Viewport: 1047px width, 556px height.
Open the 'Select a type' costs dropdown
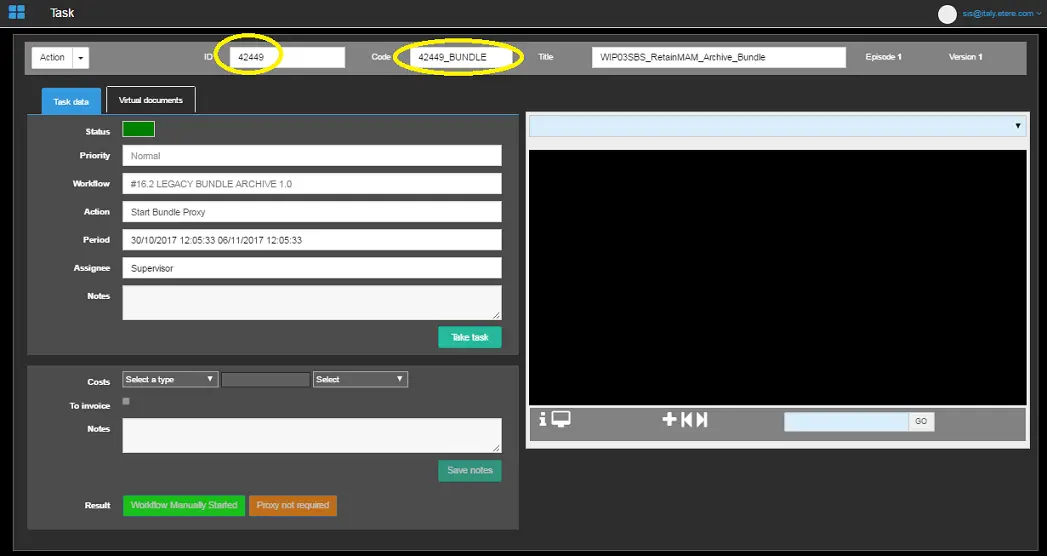(x=169, y=380)
